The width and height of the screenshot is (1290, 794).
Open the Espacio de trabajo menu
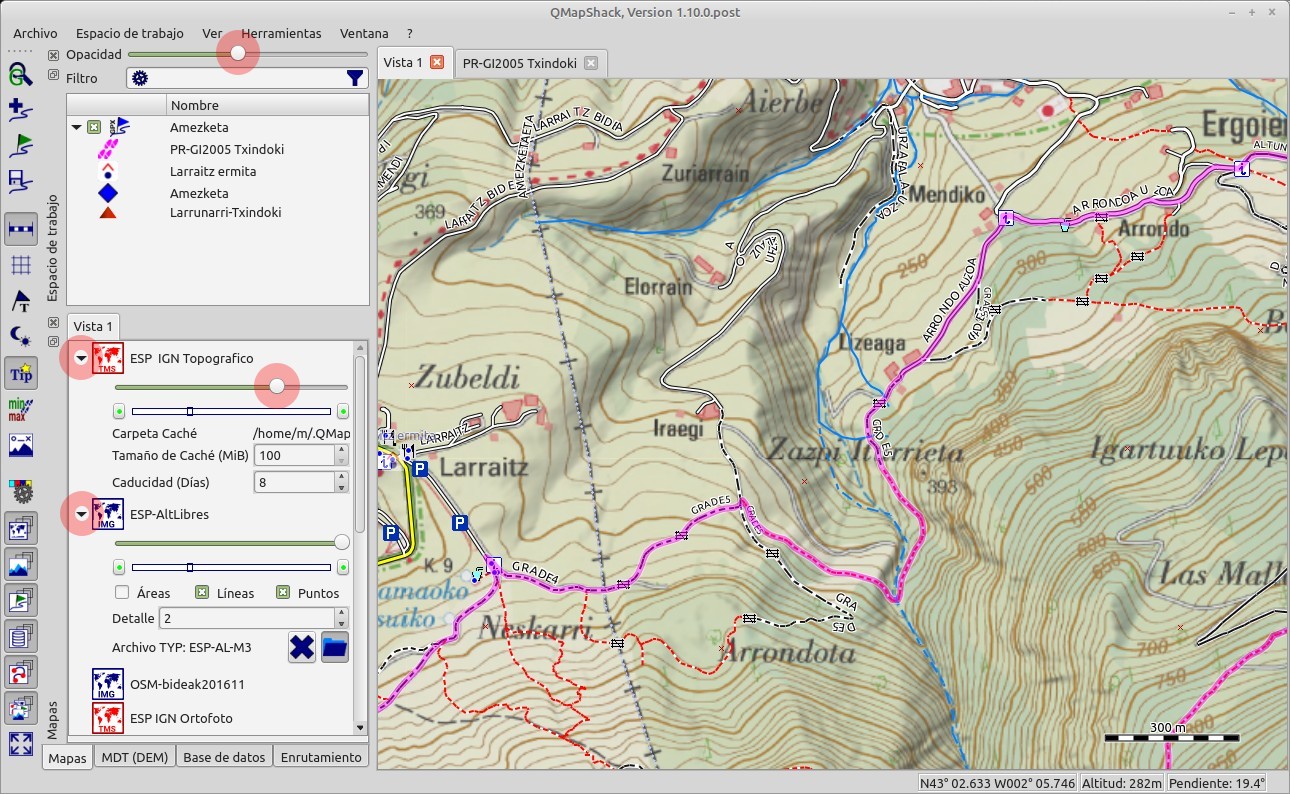130,33
